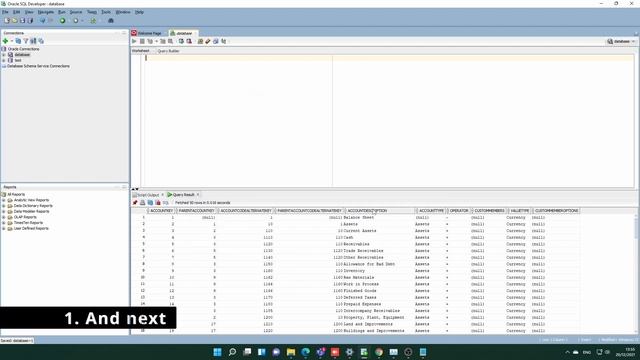Click the Rollback icon in worksheet toolbar
Viewport: 640px width, 360px height.
coord(189,41)
